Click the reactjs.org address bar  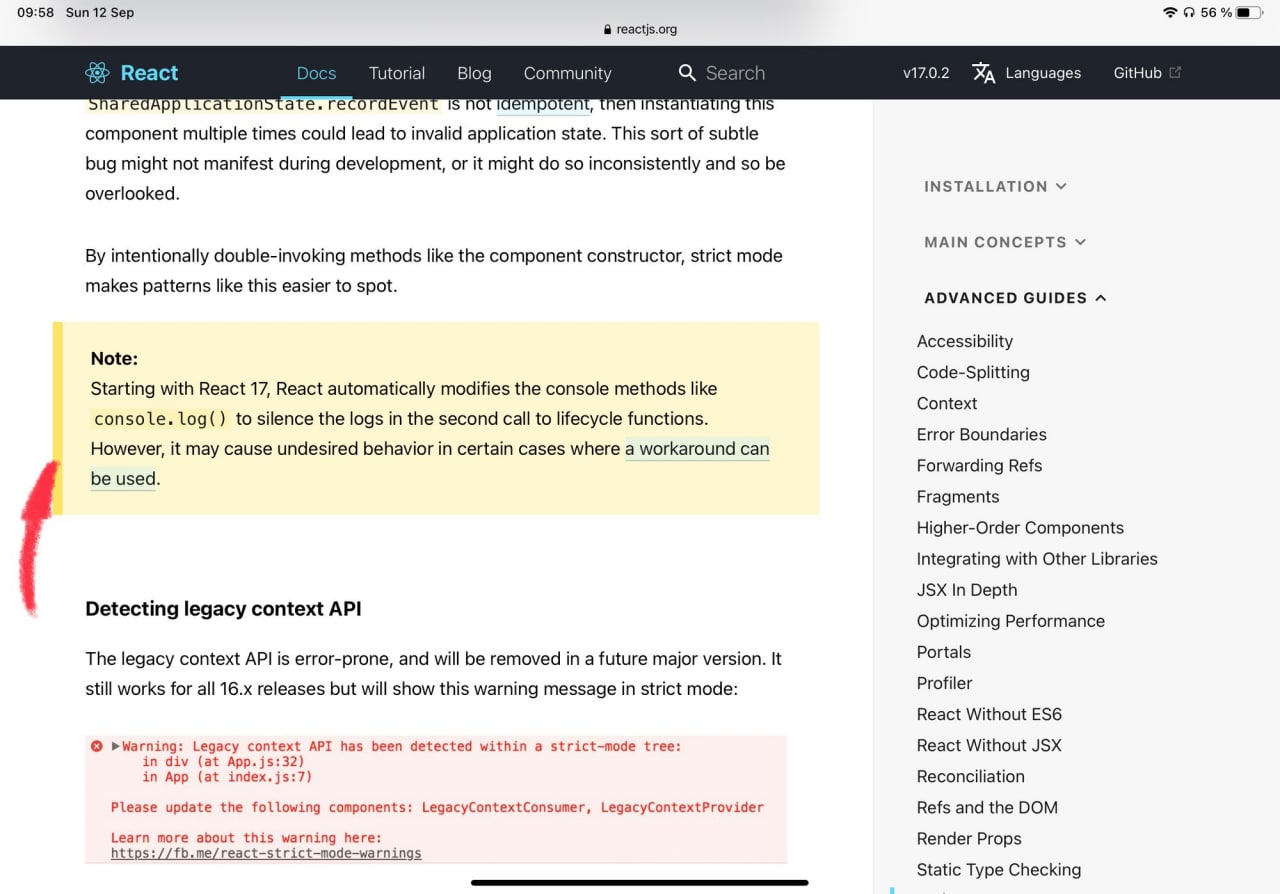pyautogui.click(x=640, y=30)
